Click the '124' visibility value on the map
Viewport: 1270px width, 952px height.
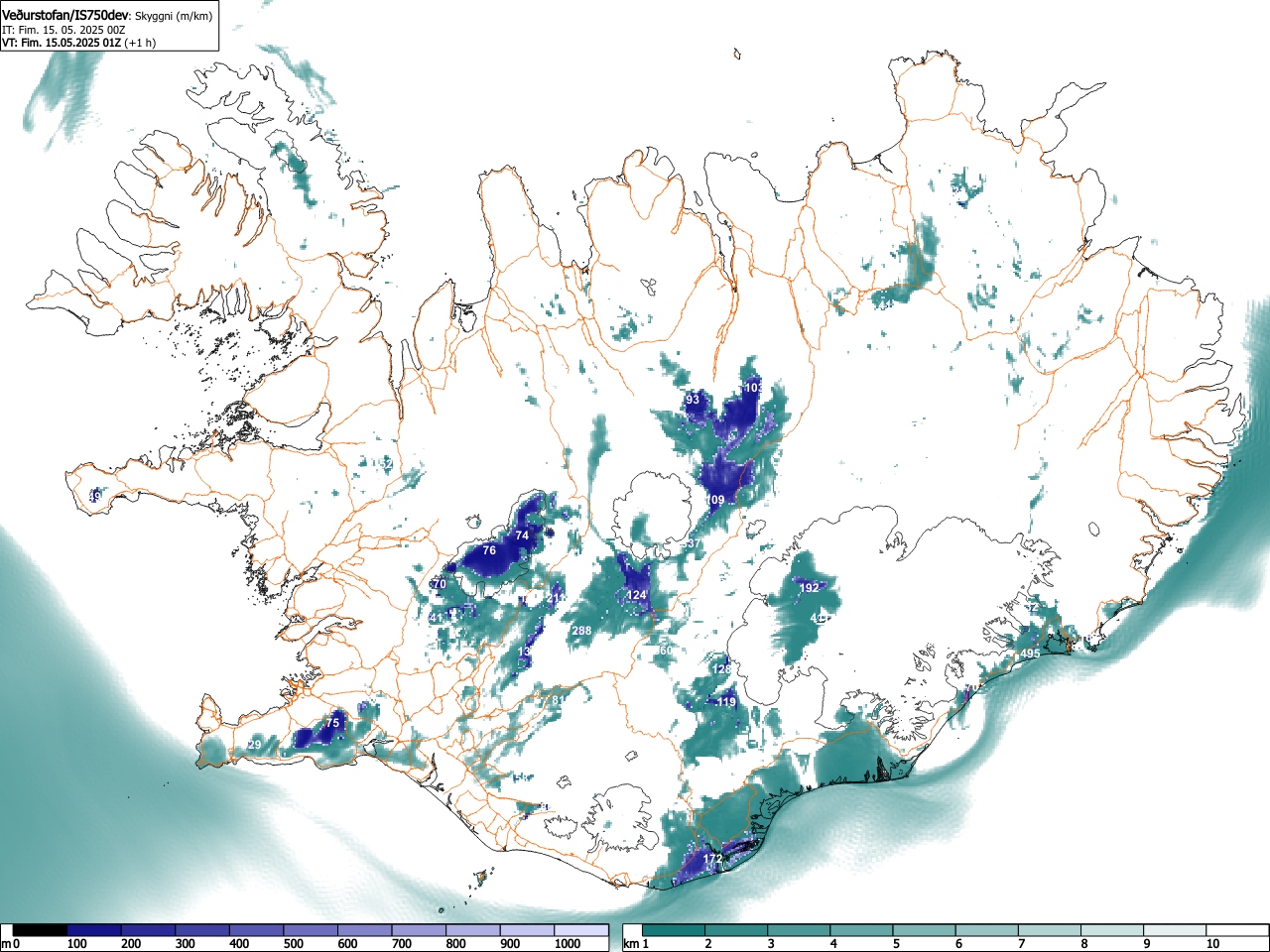[636, 596]
